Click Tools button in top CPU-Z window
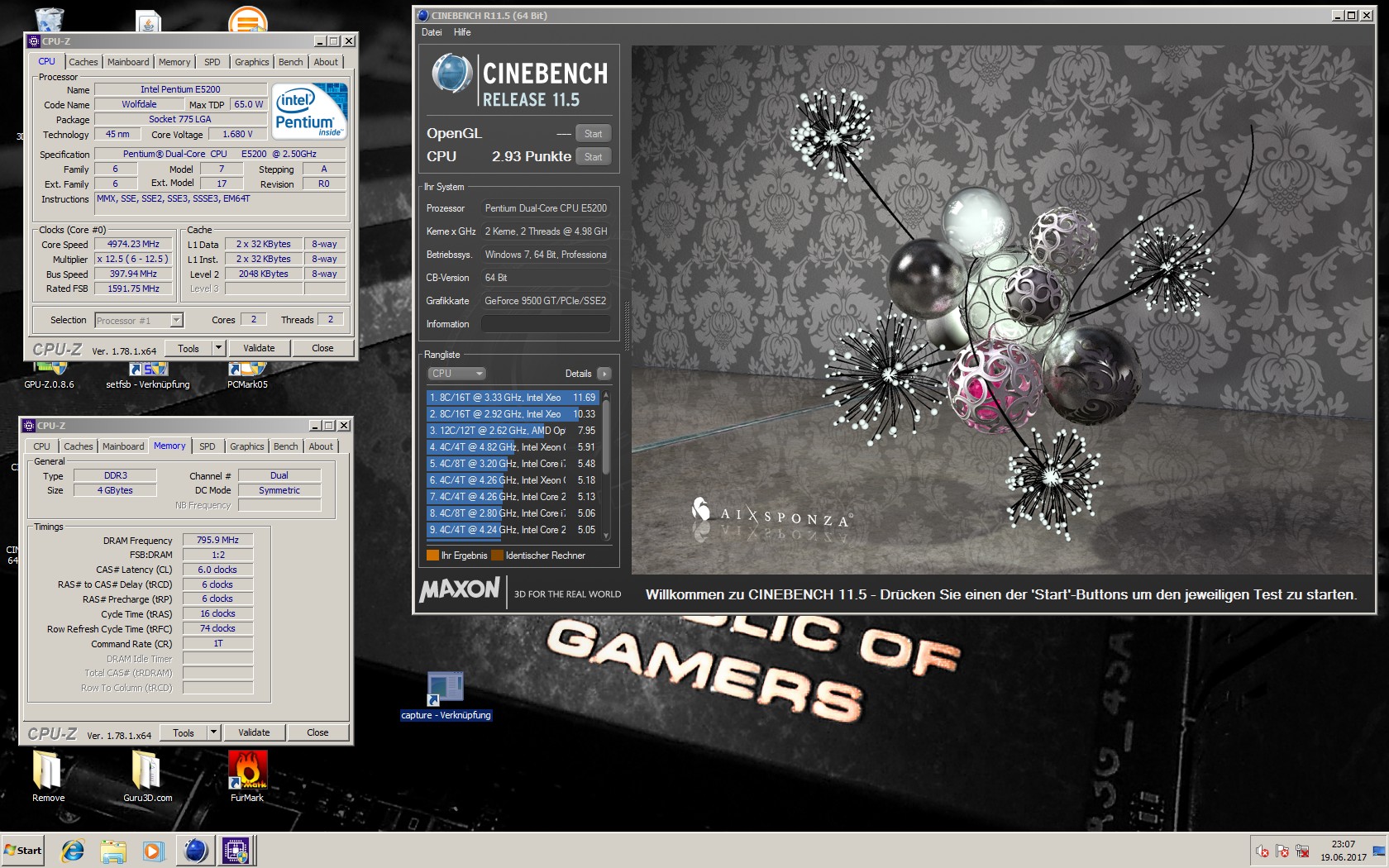Image resolution: width=1389 pixels, height=868 pixels. click(189, 349)
